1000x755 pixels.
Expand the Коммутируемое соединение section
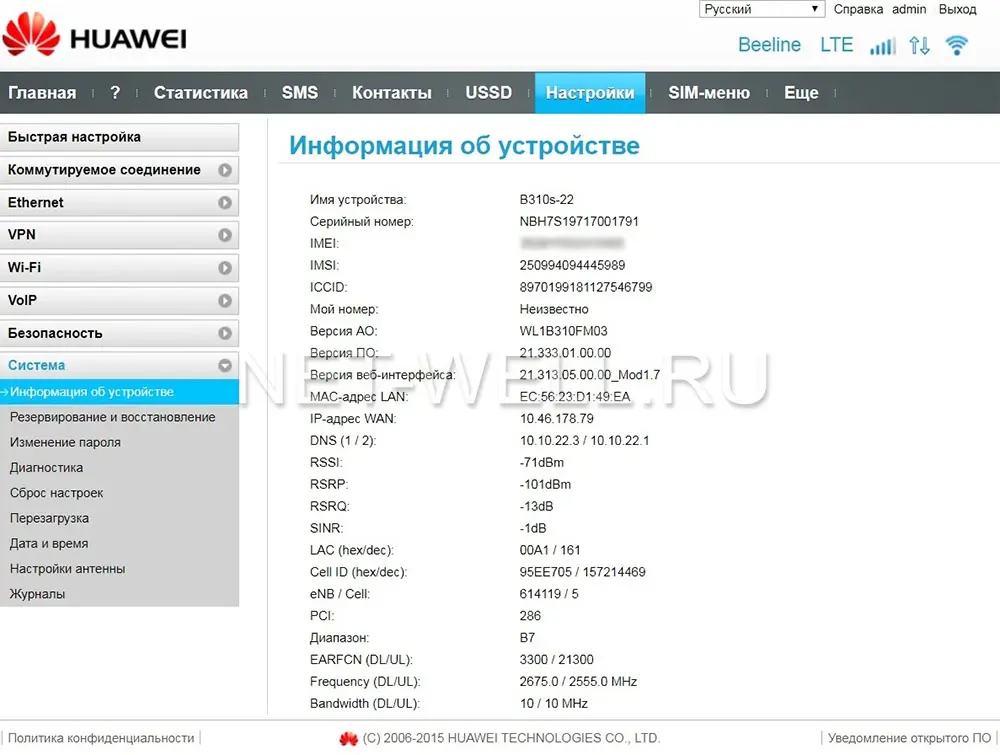(x=120, y=170)
